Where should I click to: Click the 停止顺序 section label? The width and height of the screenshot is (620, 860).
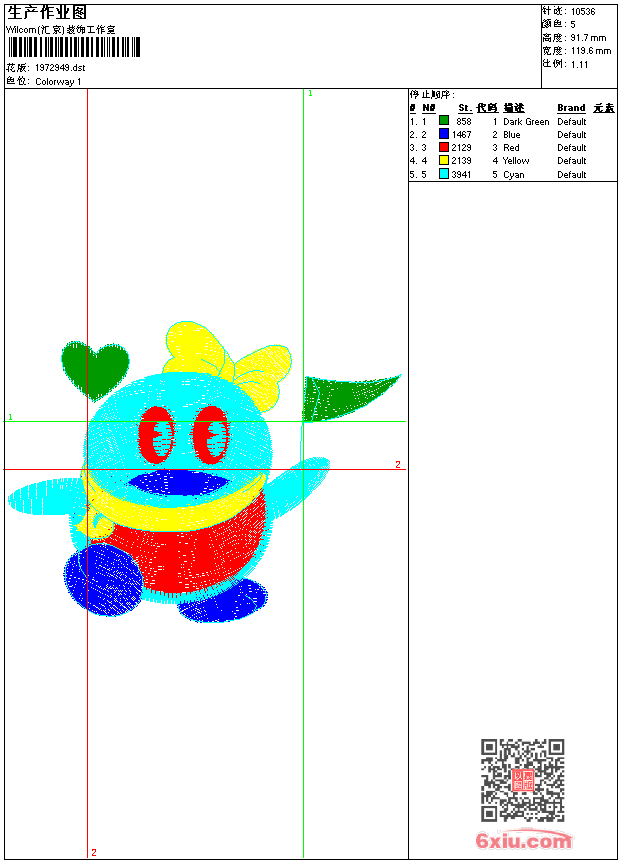[432, 95]
